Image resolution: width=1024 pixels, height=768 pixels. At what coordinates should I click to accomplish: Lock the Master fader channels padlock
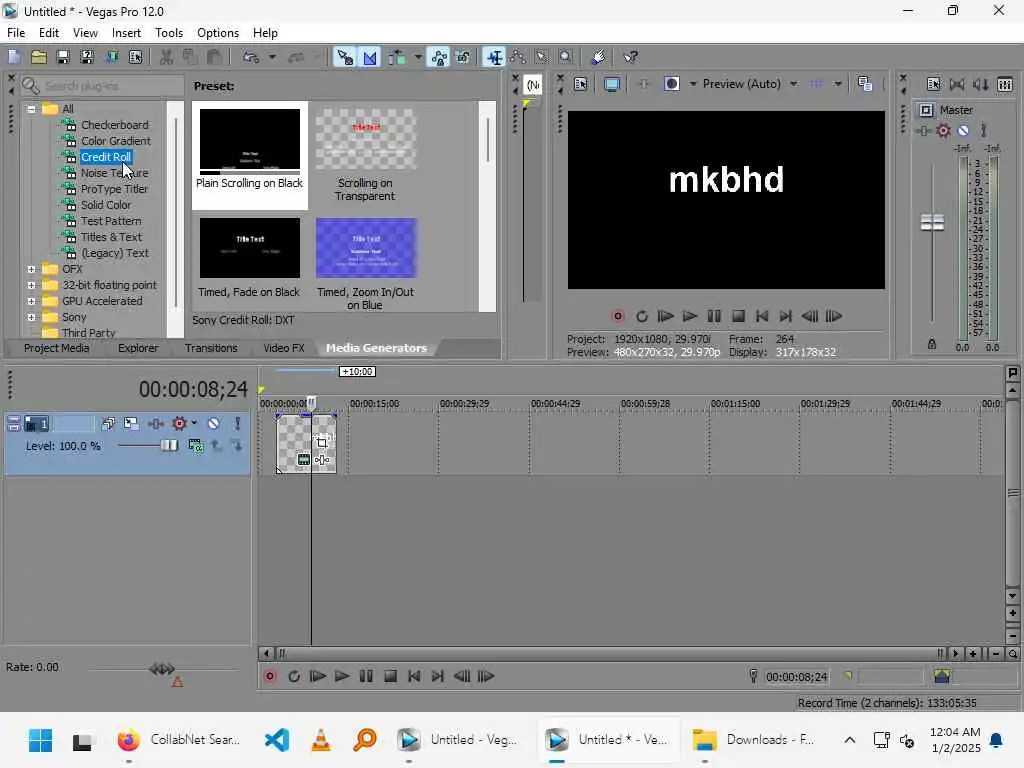coord(932,344)
